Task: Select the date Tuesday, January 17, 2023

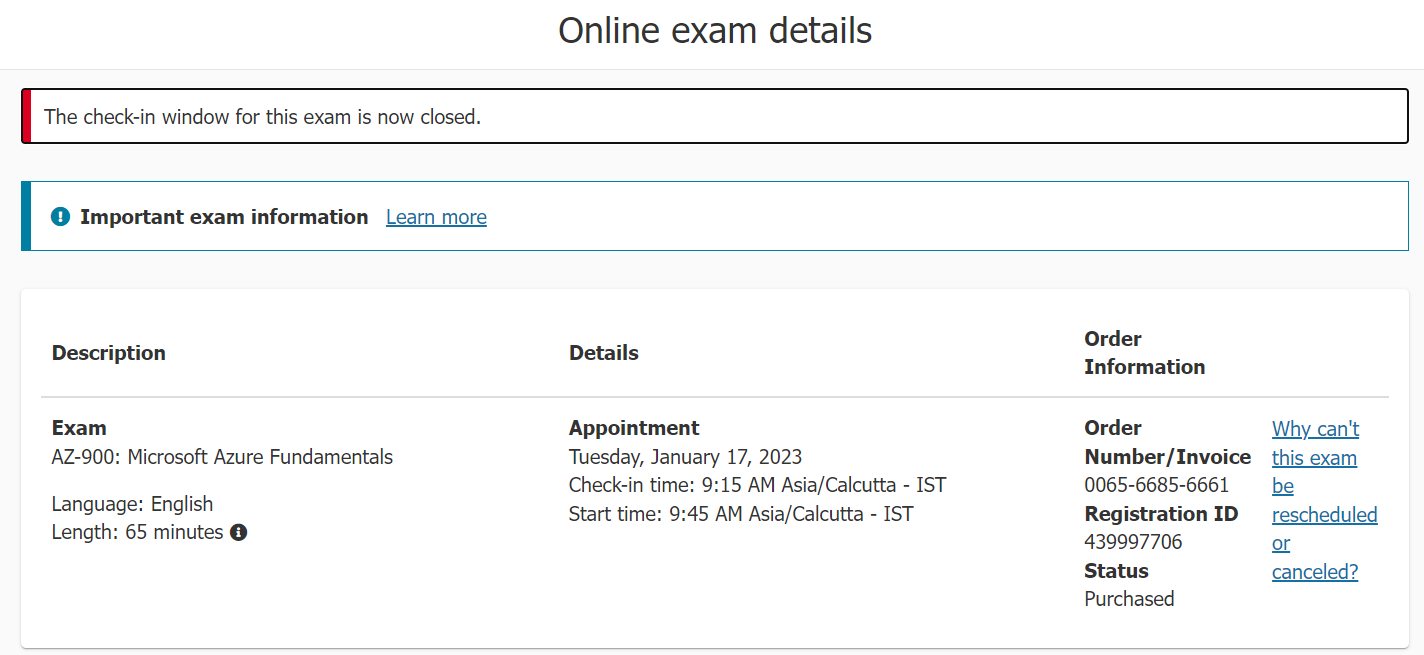Action: tap(685, 457)
